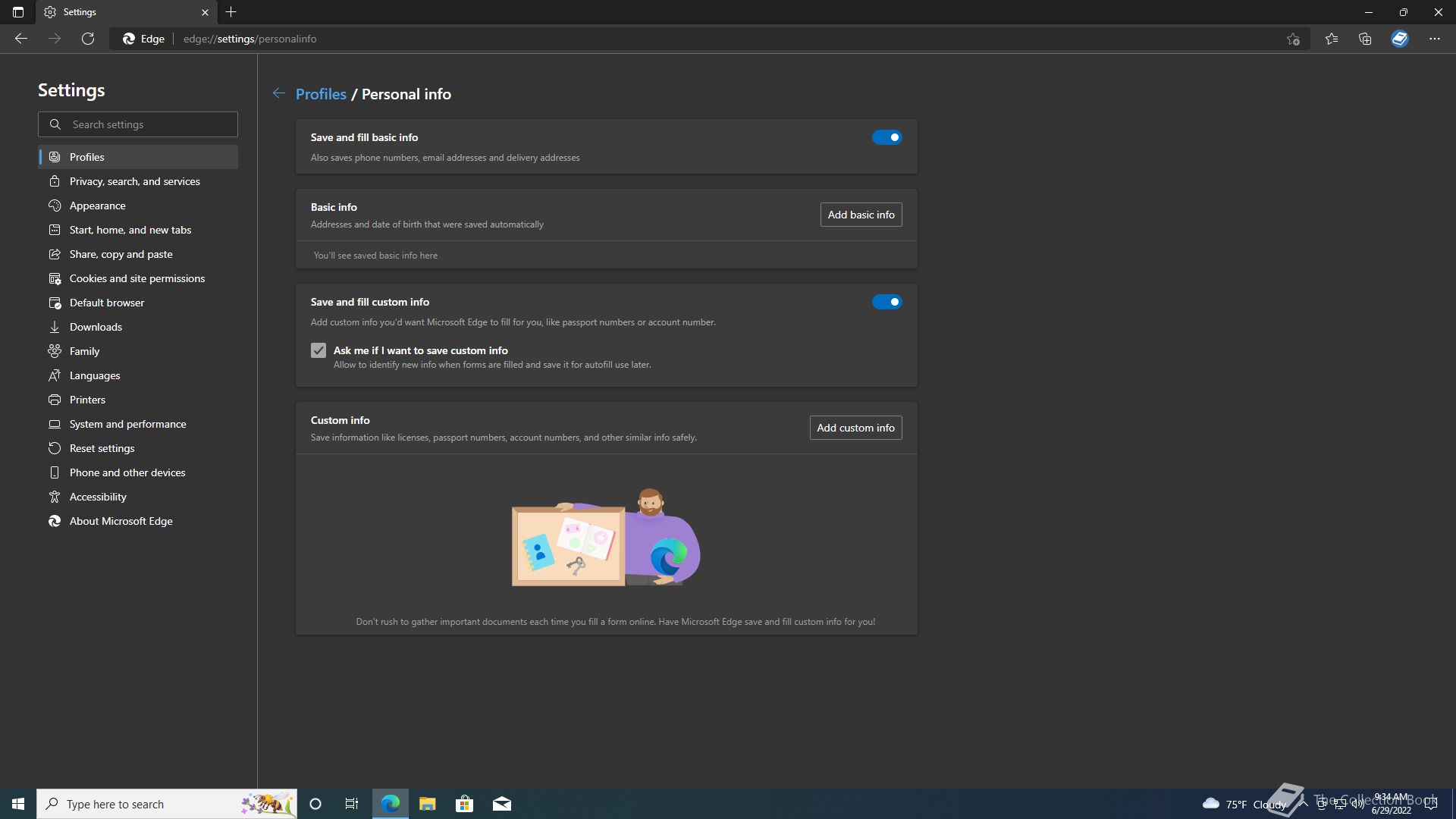Click the Reset settings icon in sidebar
The width and height of the screenshot is (1456, 819).
[x=55, y=448]
